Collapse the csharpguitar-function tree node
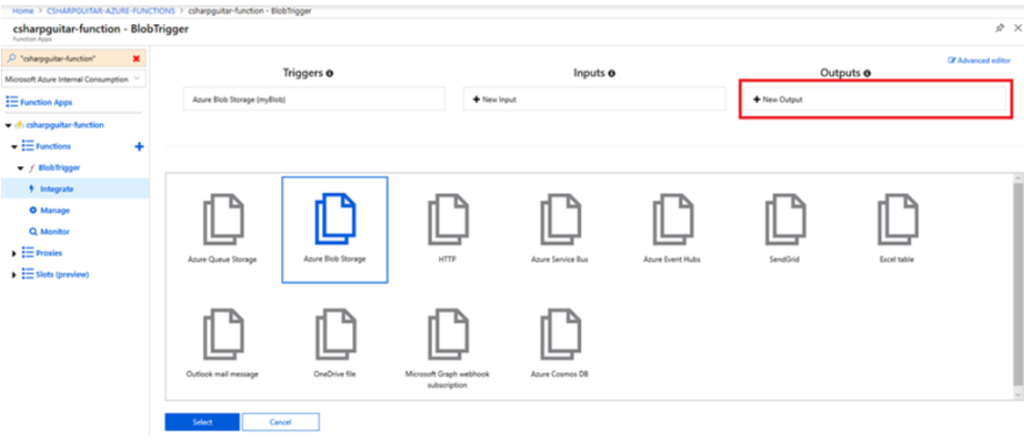Image resolution: width=1024 pixels, height=440 pixels. coord(8,125)
